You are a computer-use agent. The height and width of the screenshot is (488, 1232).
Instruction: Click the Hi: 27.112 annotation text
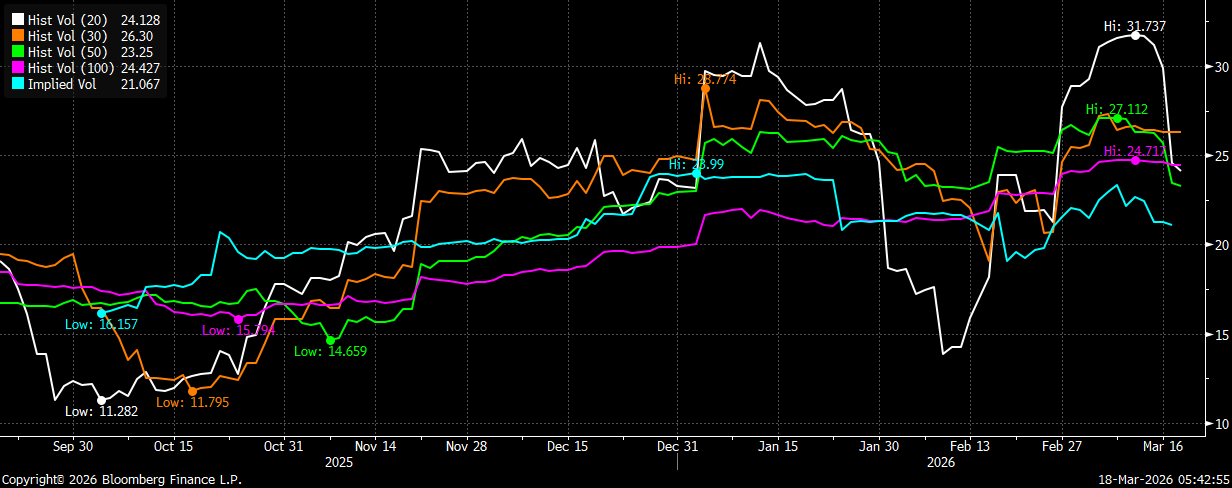point(1117,108)
